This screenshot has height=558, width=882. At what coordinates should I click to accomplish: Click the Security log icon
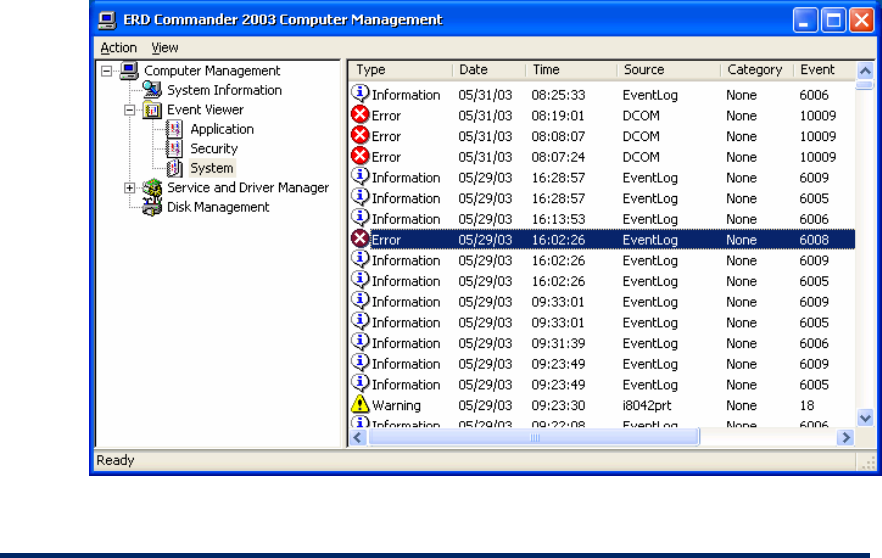pyautogui.click(x=175, y=148)
